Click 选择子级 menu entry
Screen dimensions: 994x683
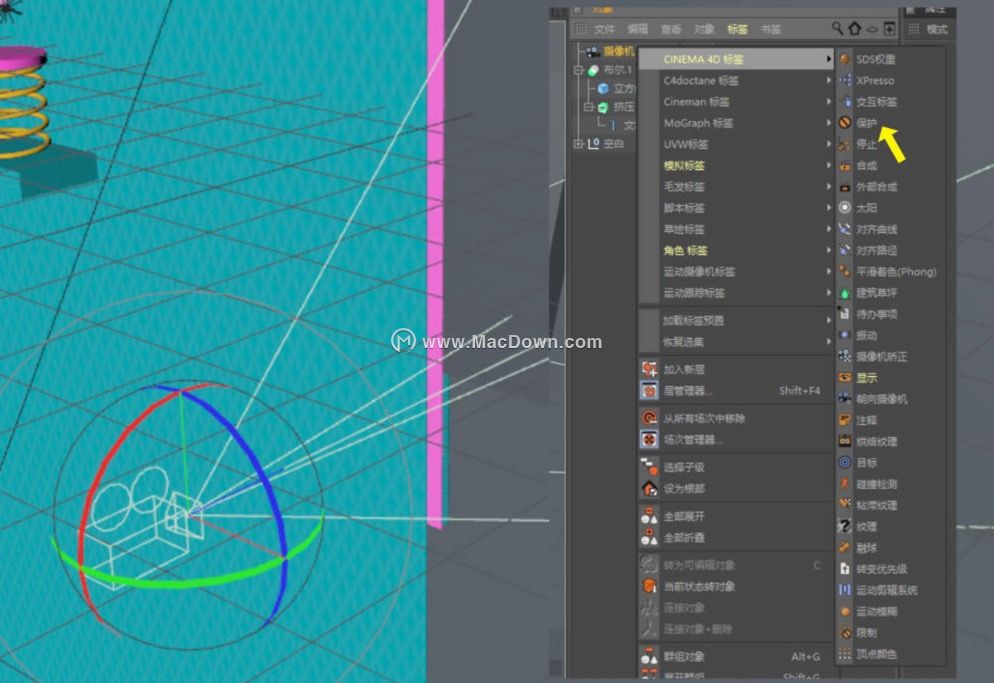(x=736, y=467)
